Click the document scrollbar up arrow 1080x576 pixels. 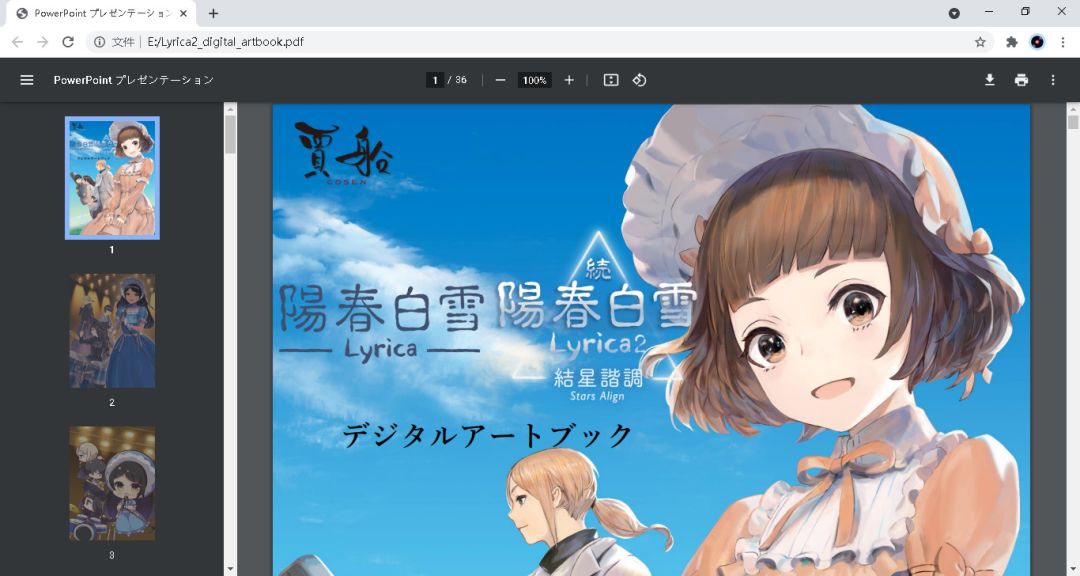point(1073,108)
